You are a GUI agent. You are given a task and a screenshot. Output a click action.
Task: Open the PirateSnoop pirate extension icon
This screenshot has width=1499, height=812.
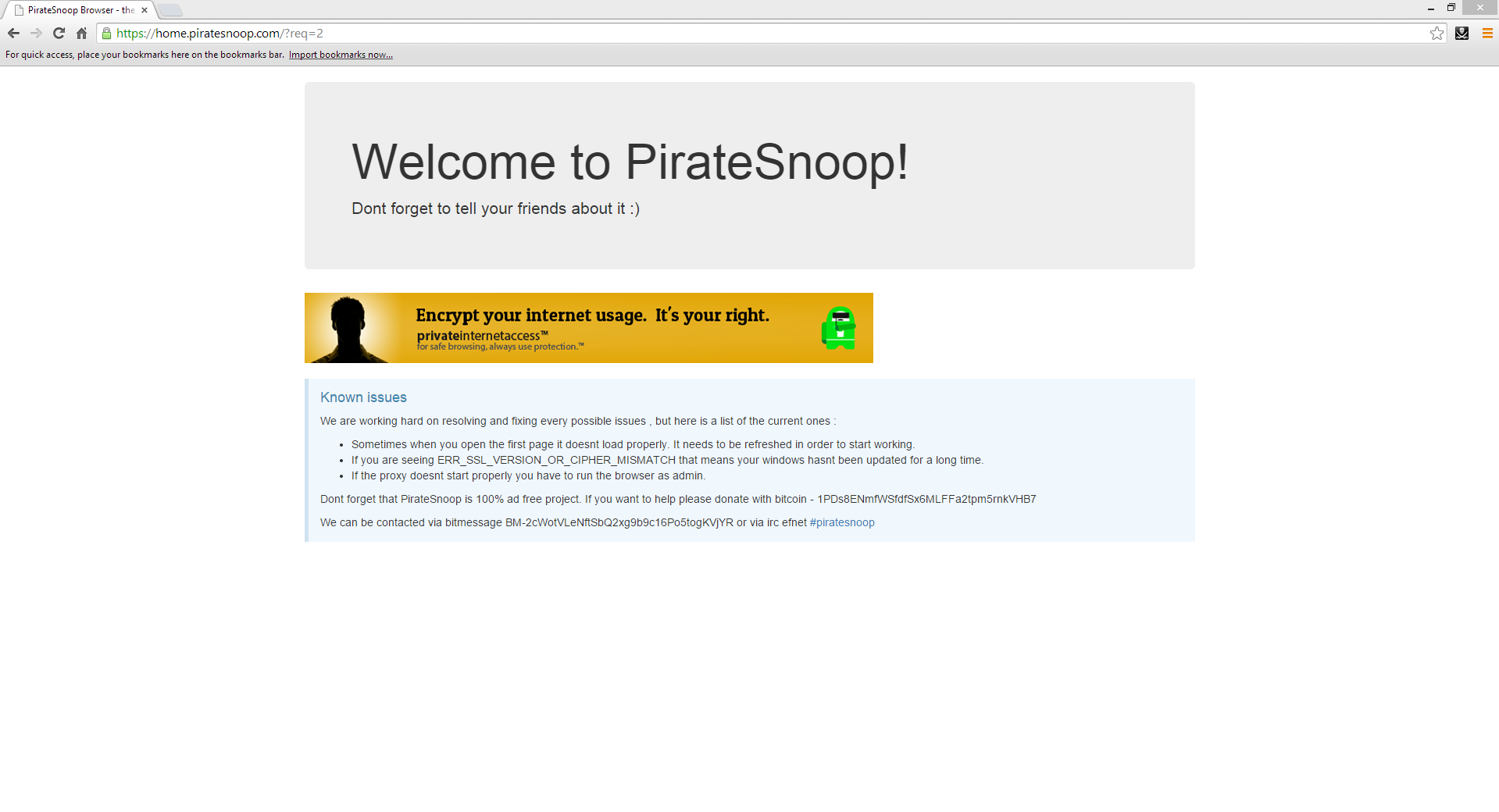click(1462, 34)
